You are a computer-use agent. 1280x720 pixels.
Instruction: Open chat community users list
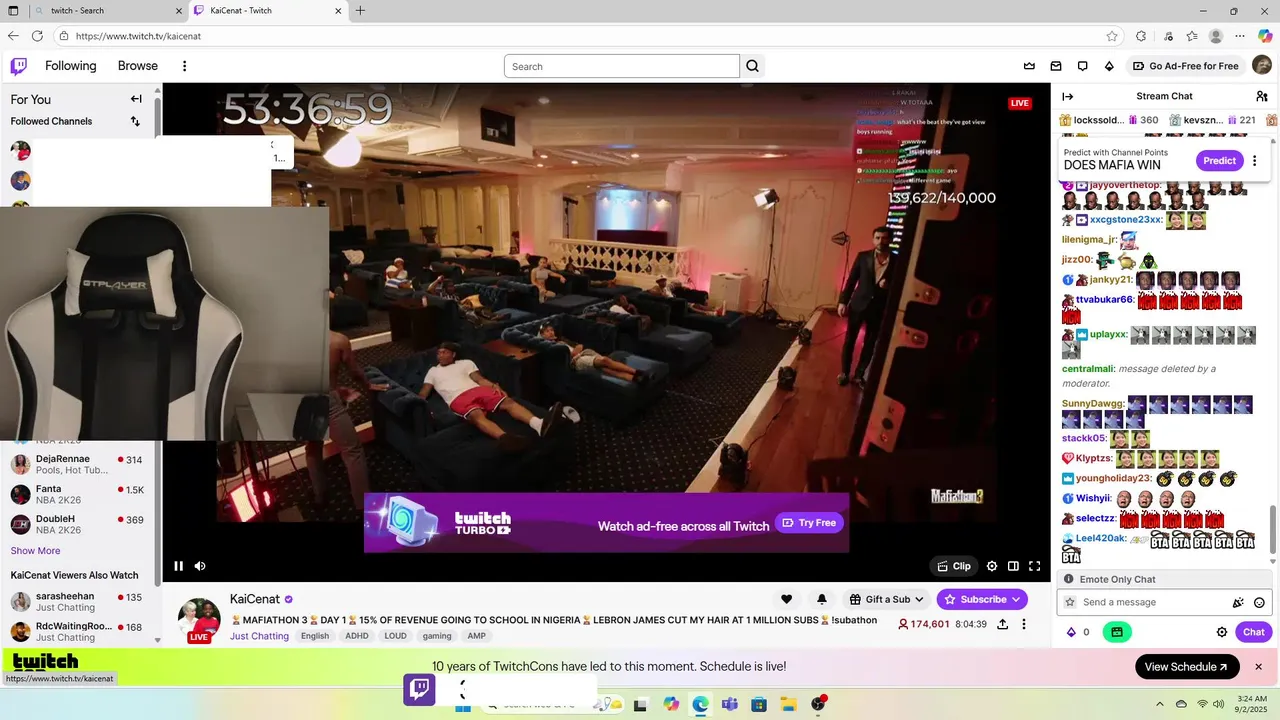[1262, 96]
